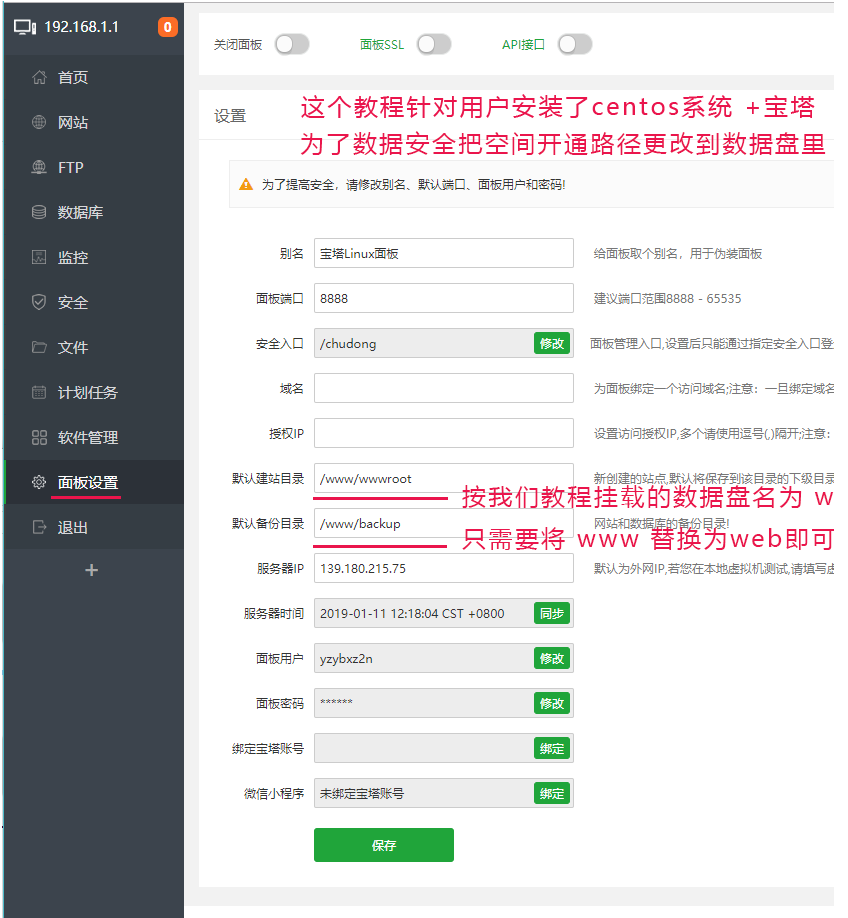Click the shield icon for 安全

click(x=39, y=302)
